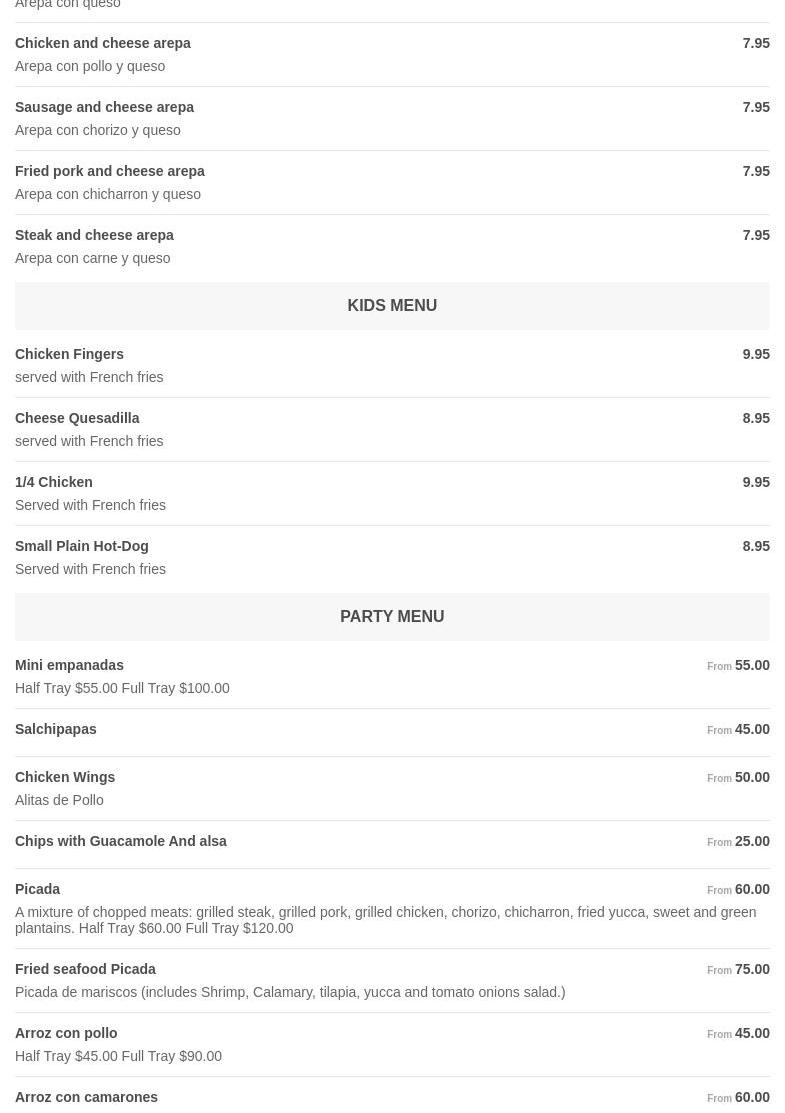The width and height of the screenshot is (785, 1113).
Task: Open the Arroz con pollo tray item
Action: (x=66, y=1034)
